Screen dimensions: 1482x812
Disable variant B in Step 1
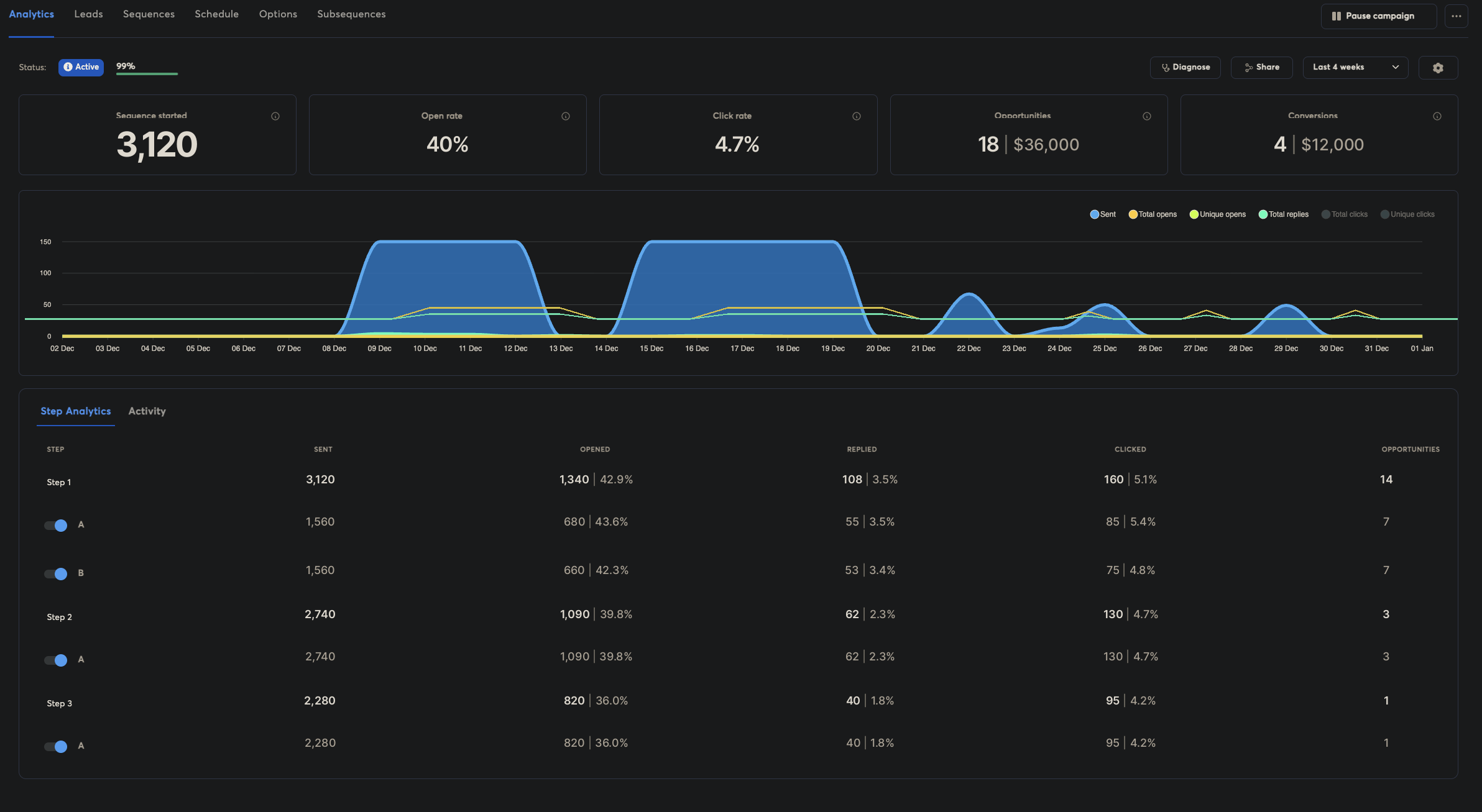(x=56, y=573)
